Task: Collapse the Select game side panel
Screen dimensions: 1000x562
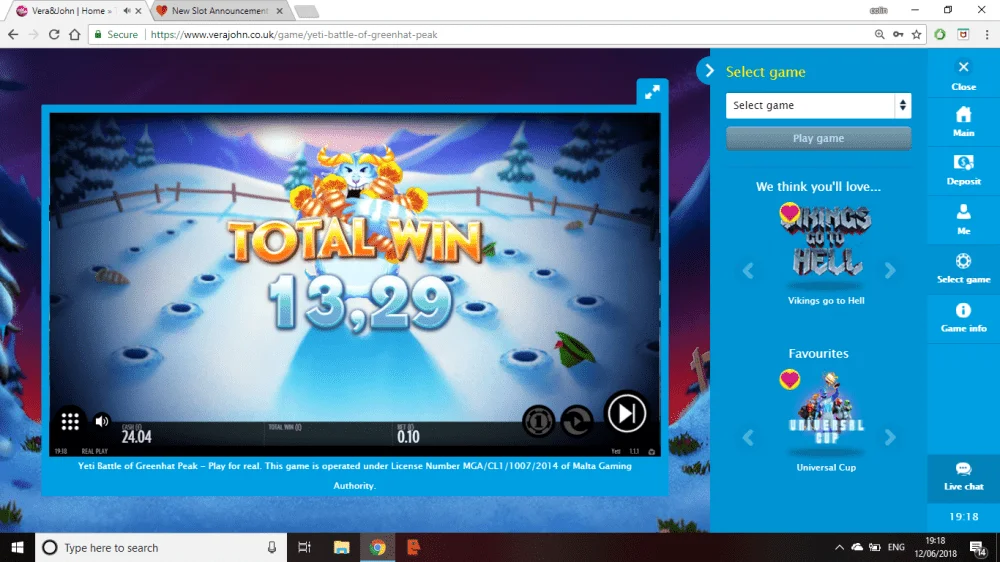Action: tap(709, 71)
